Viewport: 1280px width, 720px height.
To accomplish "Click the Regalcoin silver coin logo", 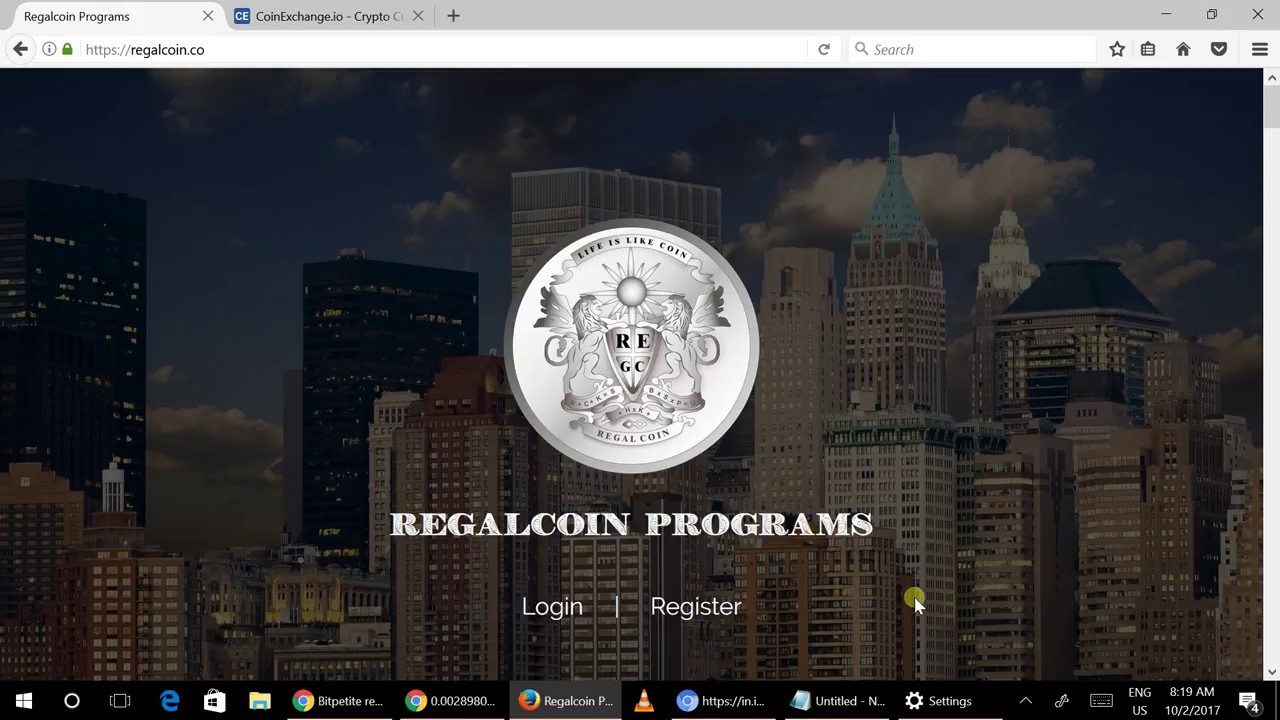I will [631, 346].
